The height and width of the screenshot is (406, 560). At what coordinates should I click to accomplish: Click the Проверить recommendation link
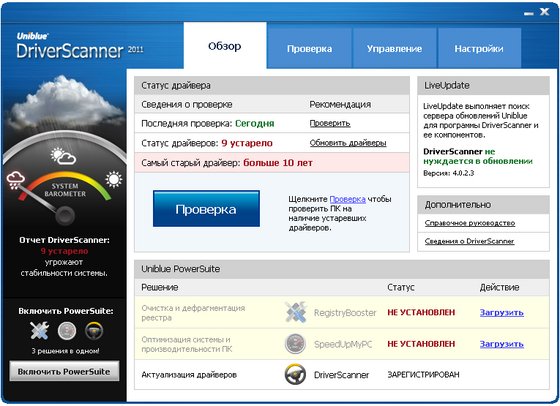pos(330,124)
